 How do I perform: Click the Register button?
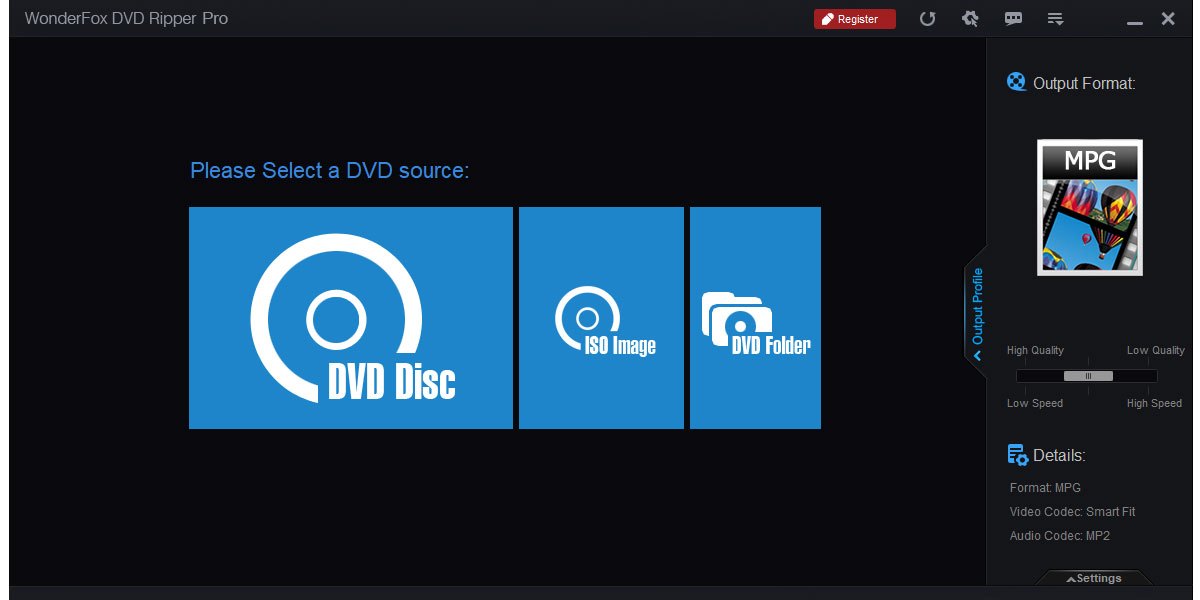coord(854,18)
